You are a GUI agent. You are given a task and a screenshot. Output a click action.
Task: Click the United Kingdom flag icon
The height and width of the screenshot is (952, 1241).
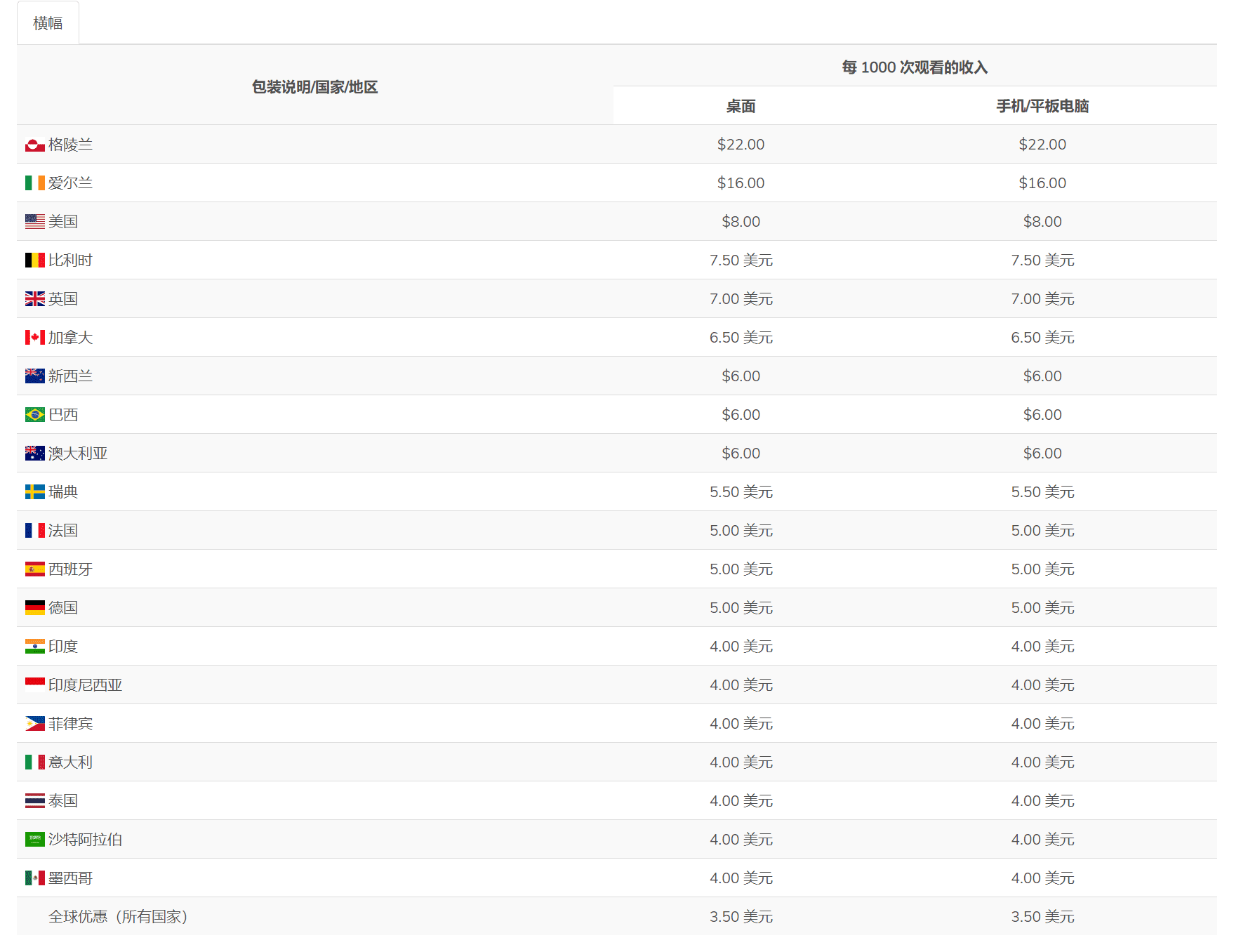pyautogui.click(x=32, y=298)
